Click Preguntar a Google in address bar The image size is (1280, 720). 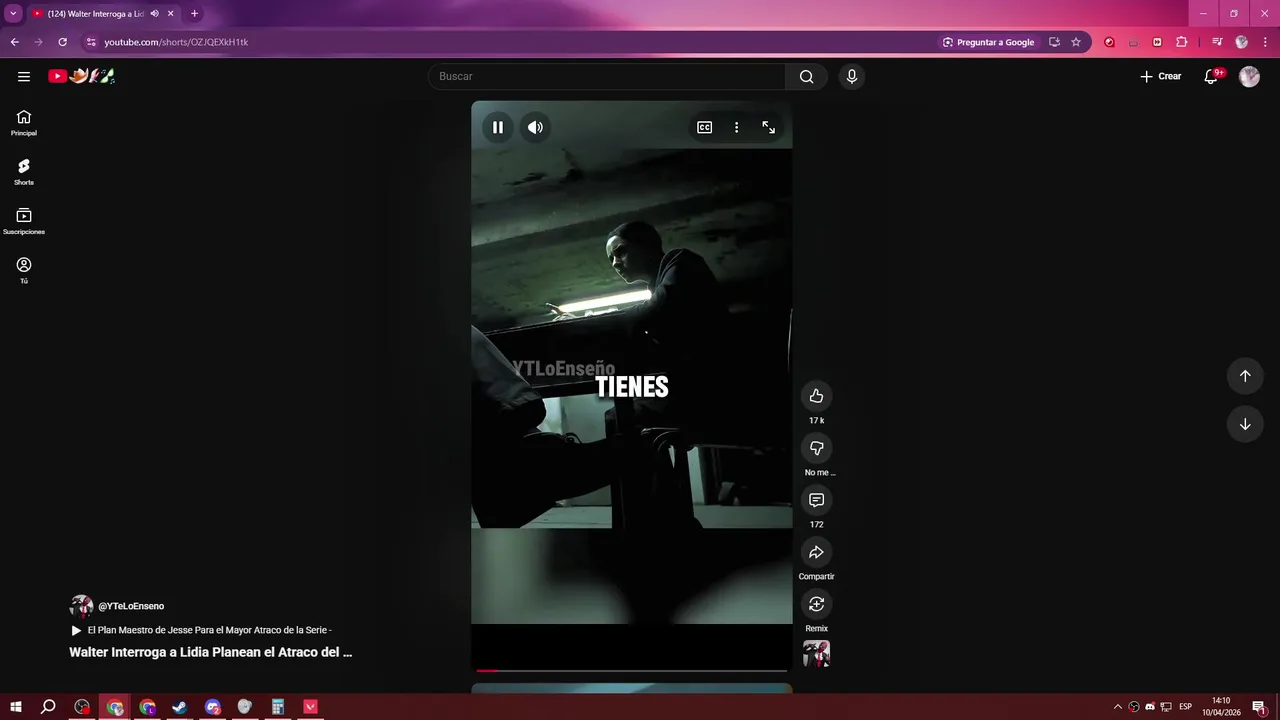click(988, 42)
